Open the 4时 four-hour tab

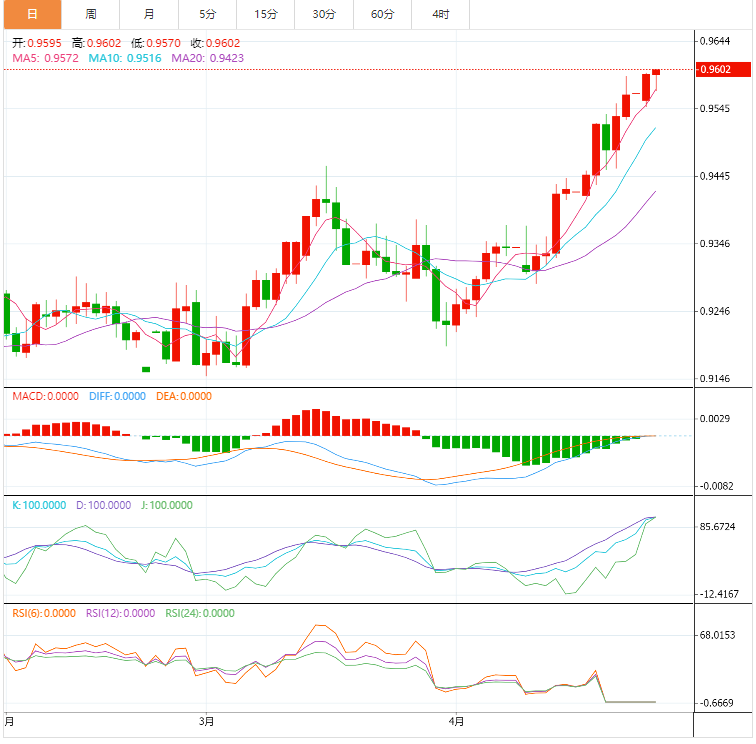[440, 14]
